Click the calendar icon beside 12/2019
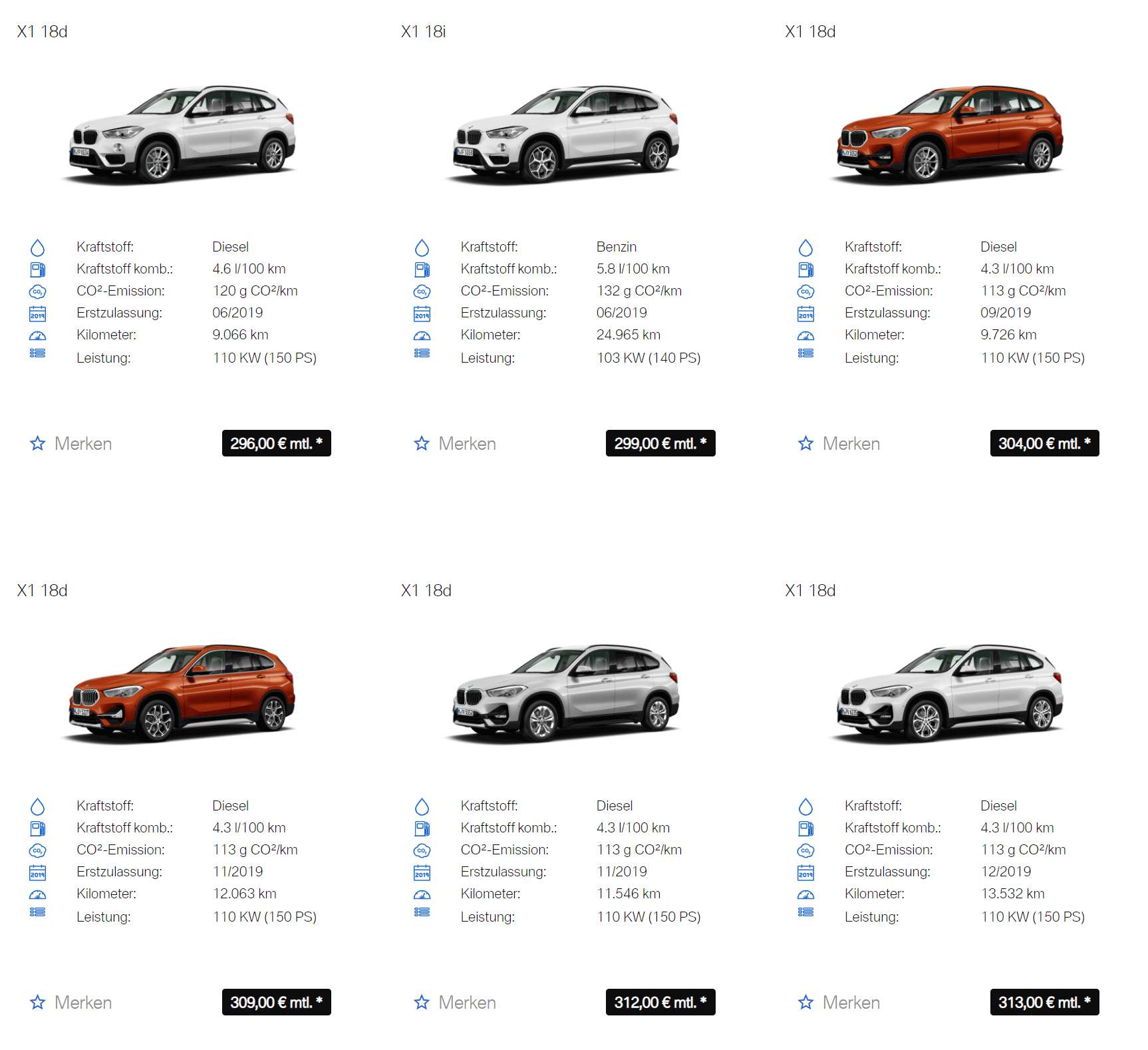Image resolution: width=1148 pixels, height=1050 pixels. click(805, 872)
